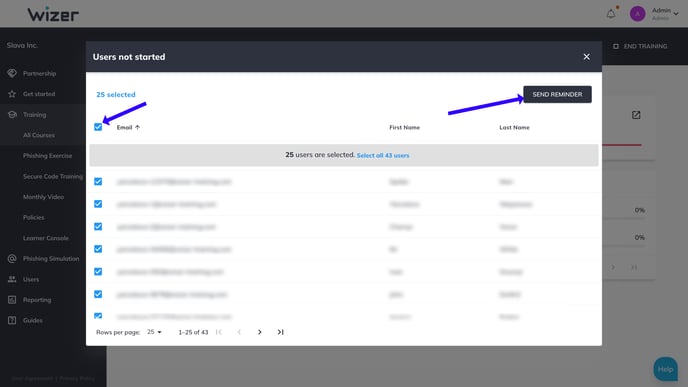The height and width of the screenshot is (387, 688).
Task: Click the sort arrow next to Email
Action: tap(137, 127)
